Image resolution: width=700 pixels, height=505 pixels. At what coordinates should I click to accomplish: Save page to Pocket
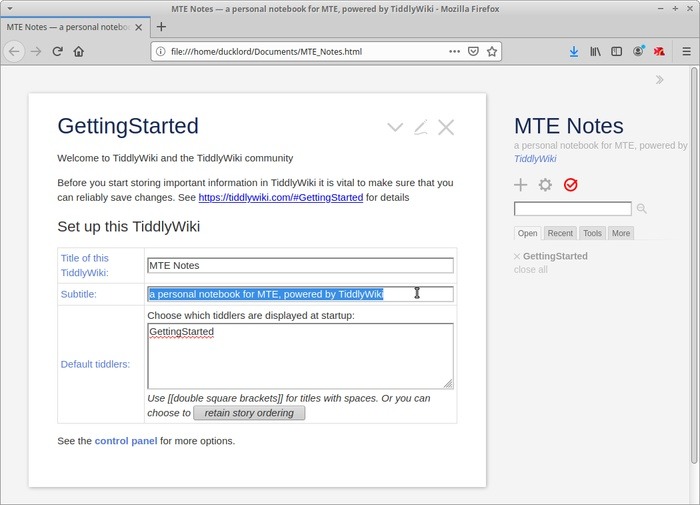473,52
